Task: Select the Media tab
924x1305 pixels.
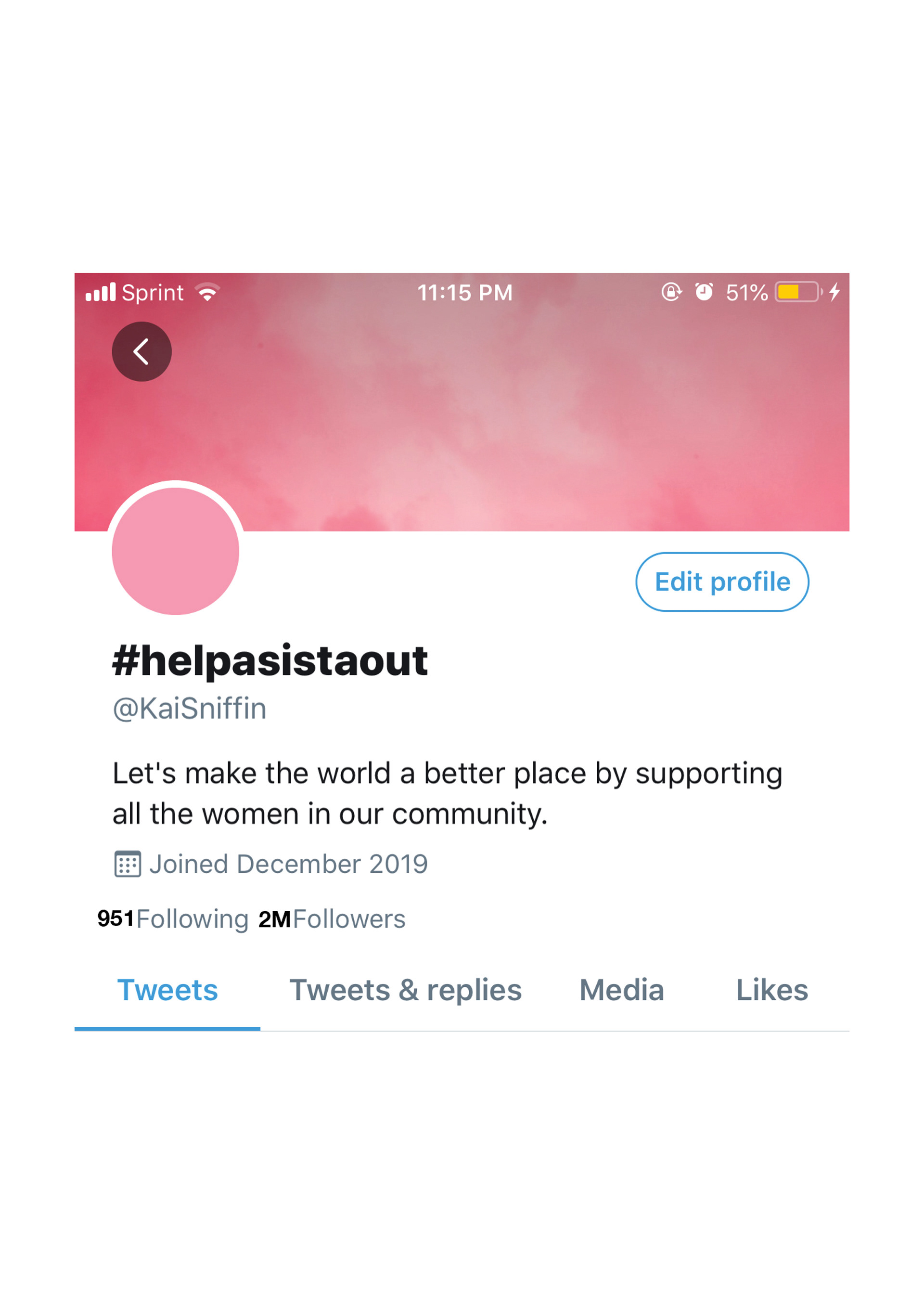Action: click(621, 990)
